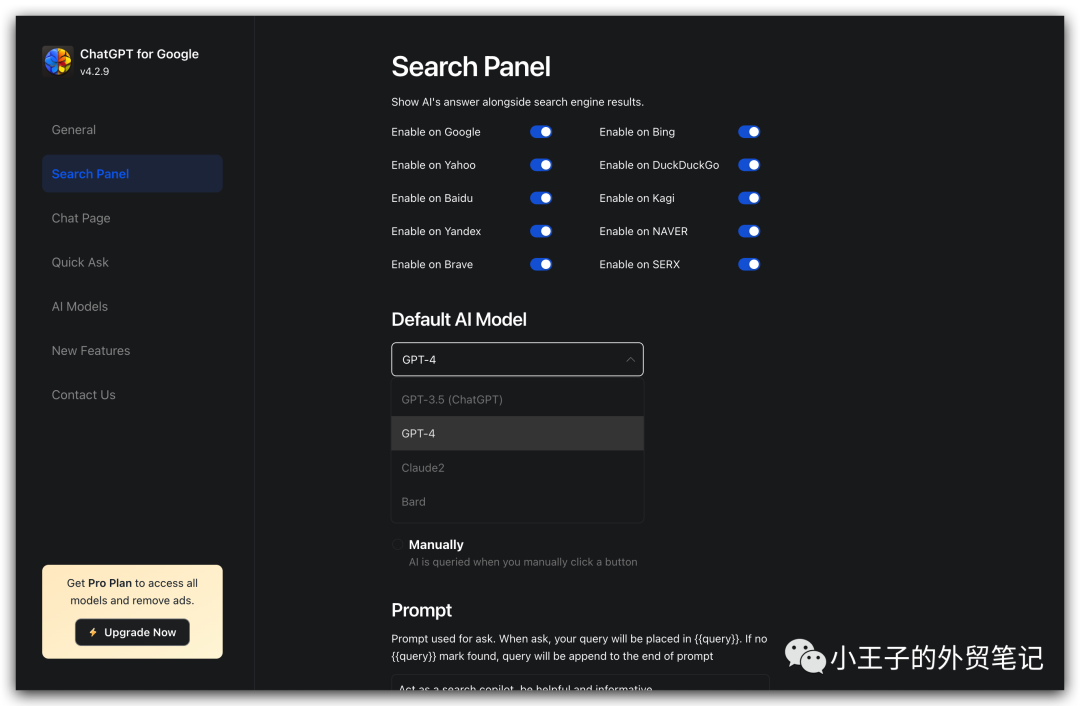Toggle Enable on DuckDuckGo switch

pyautogui.click(x=749, y=165)
